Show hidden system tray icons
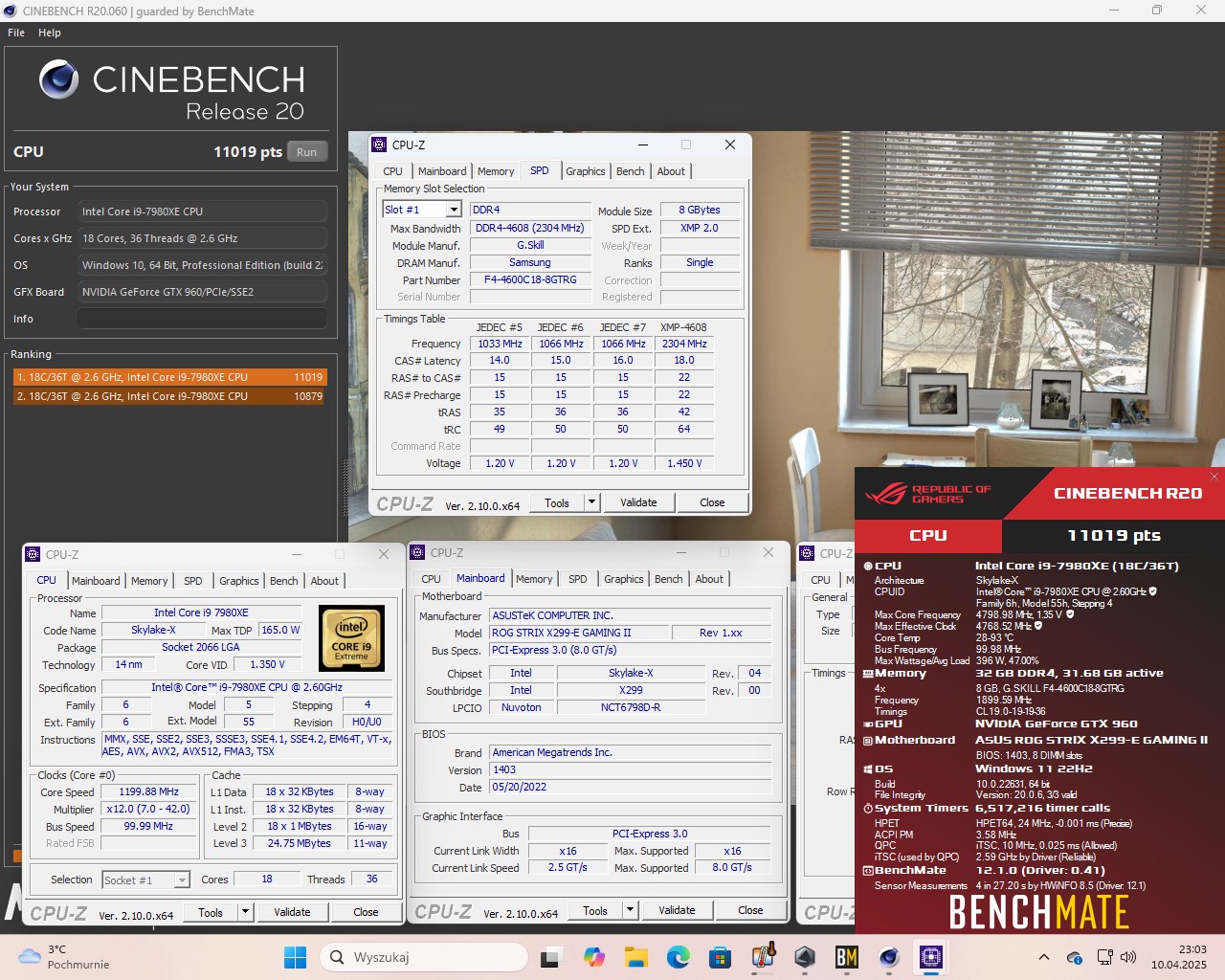The width and height of the screenshot is (1225, 980). pyautogui.click(x=1044, y=957)
